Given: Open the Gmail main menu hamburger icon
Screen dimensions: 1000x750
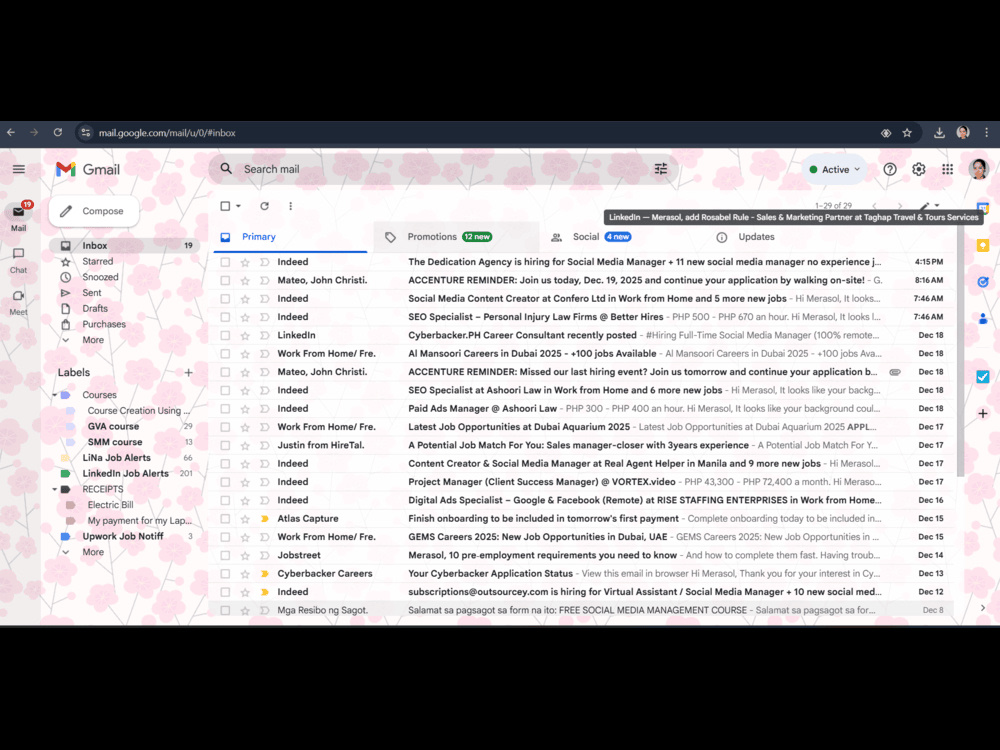Looking at the screenshot, I should 18,169.
